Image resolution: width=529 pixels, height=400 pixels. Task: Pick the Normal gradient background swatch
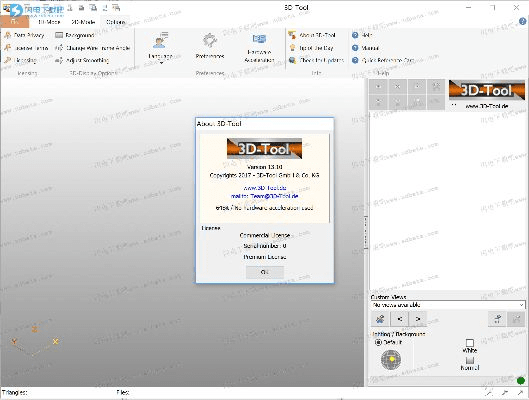470,361
